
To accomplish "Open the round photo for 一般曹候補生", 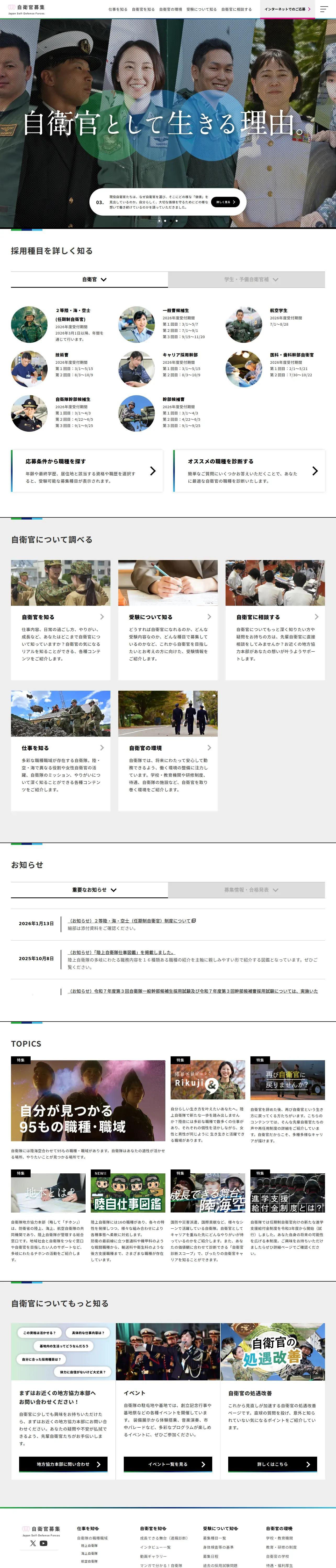I will point(137,324).
